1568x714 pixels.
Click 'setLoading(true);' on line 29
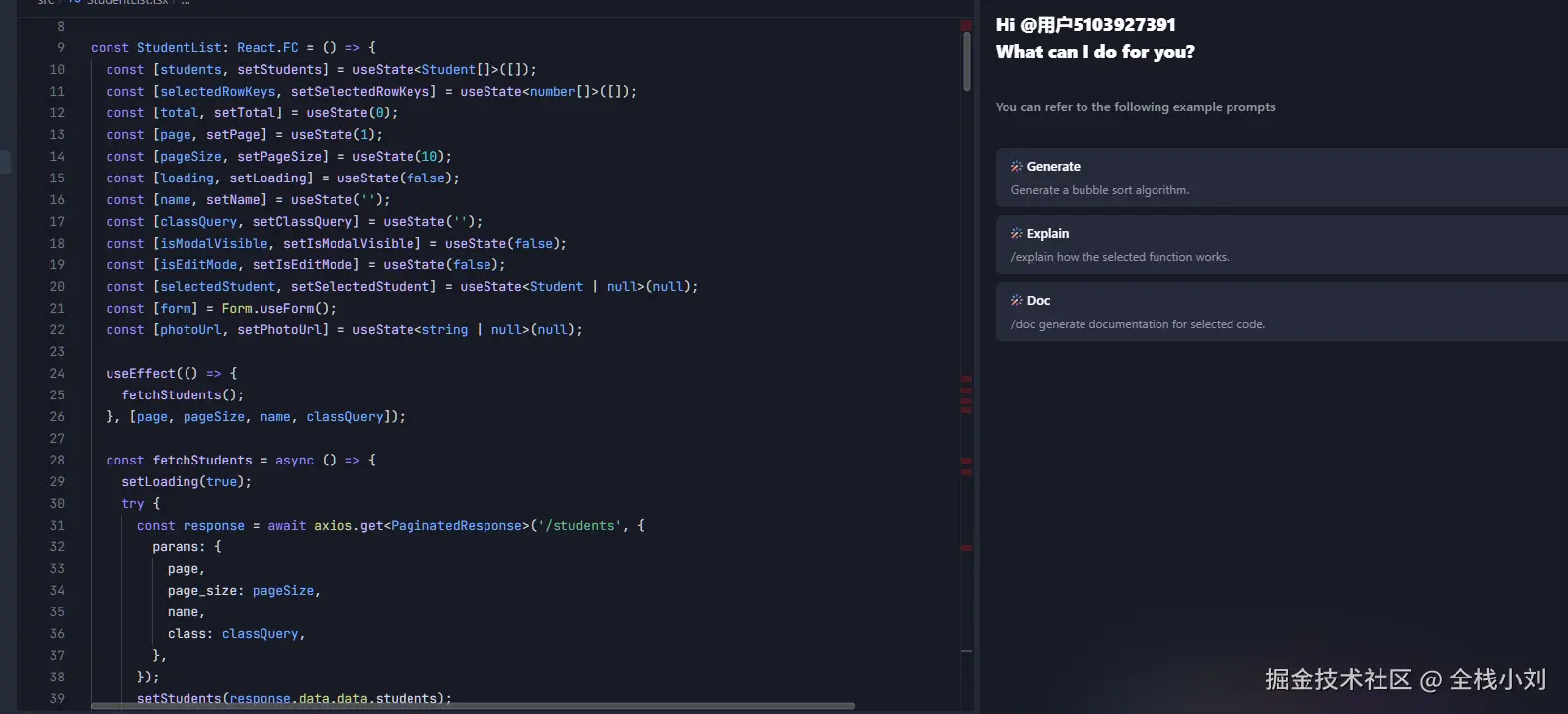[187, 481]
